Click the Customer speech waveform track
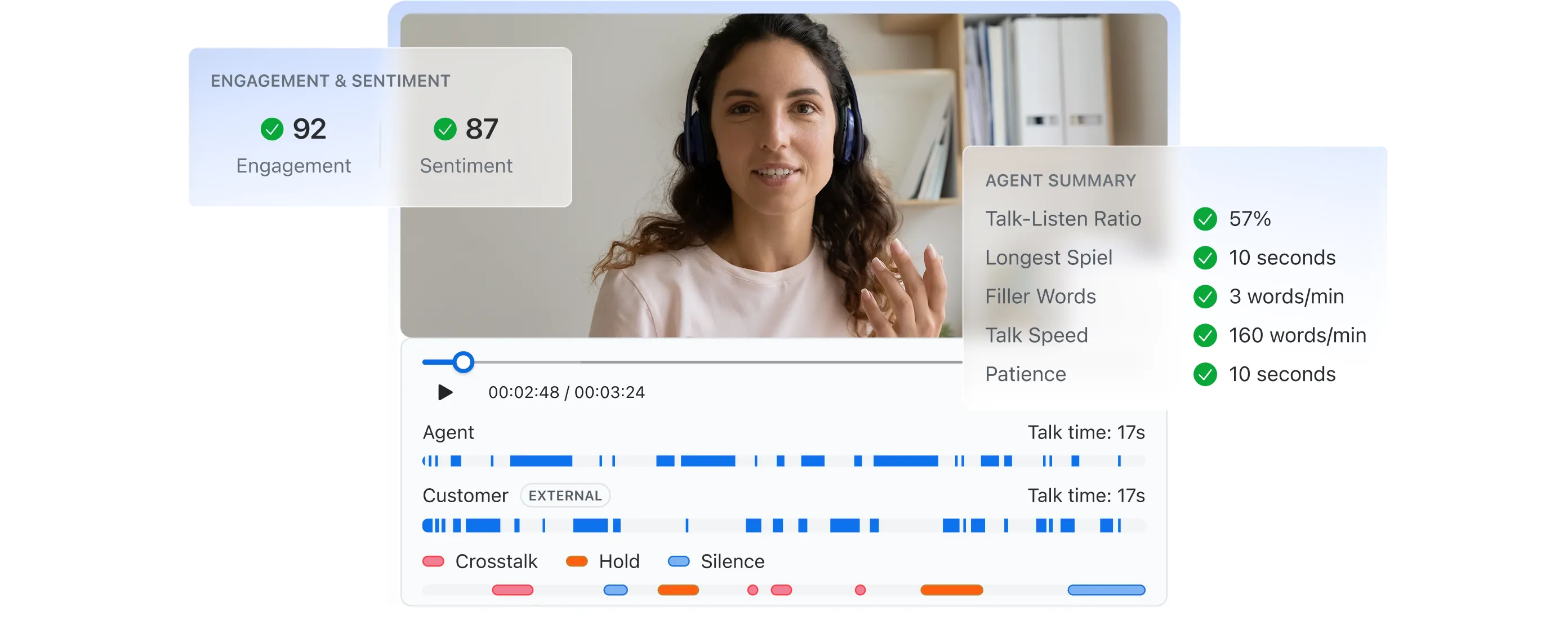The height and width of the screenshot is (620, 1568). click(783, 525)
